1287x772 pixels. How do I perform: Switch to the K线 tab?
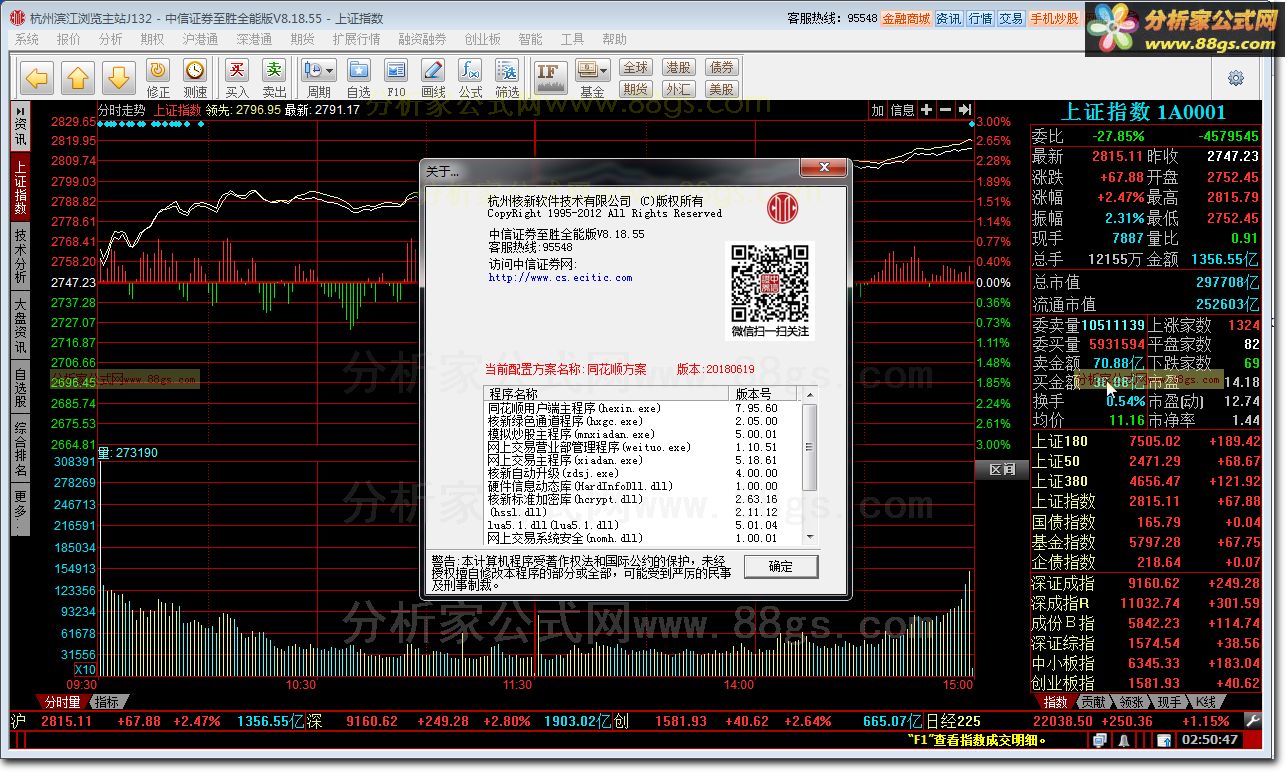1206,702
